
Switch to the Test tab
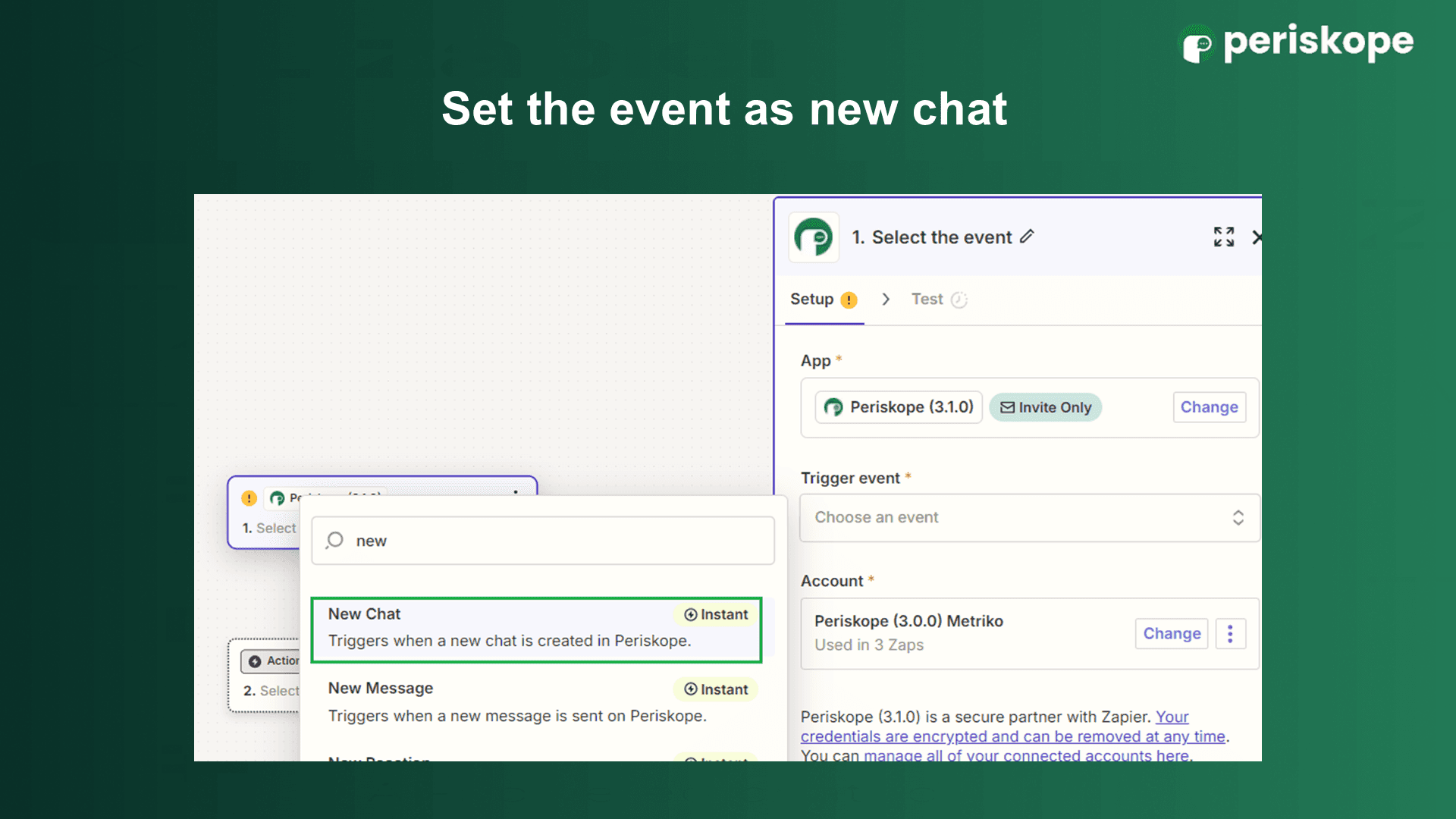coord(928,300)
